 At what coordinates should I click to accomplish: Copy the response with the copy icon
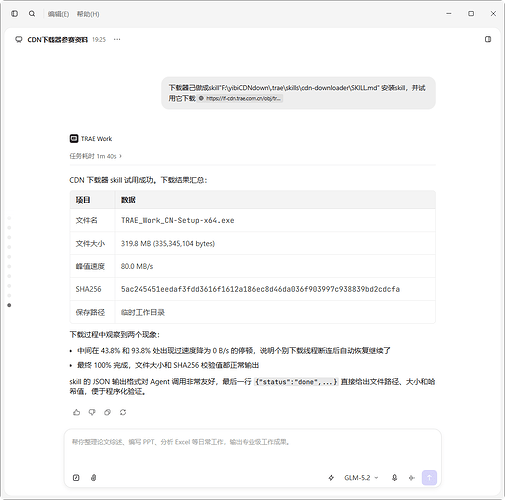[107, 412]
